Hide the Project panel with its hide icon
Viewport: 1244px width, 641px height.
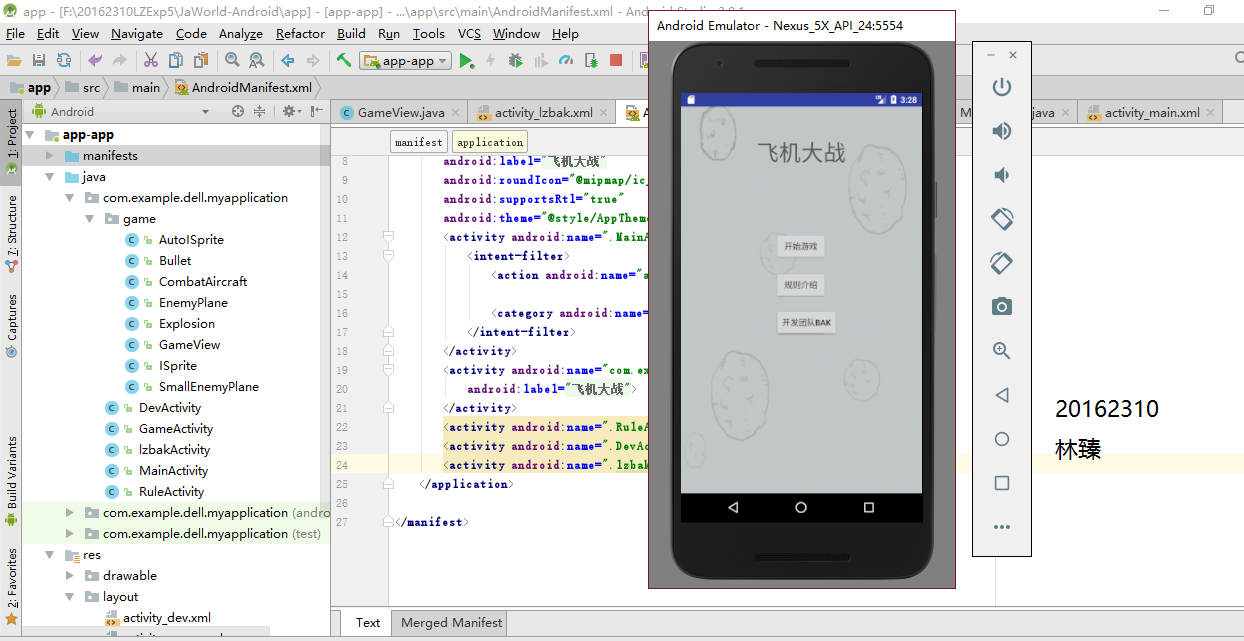click(317, 112)
